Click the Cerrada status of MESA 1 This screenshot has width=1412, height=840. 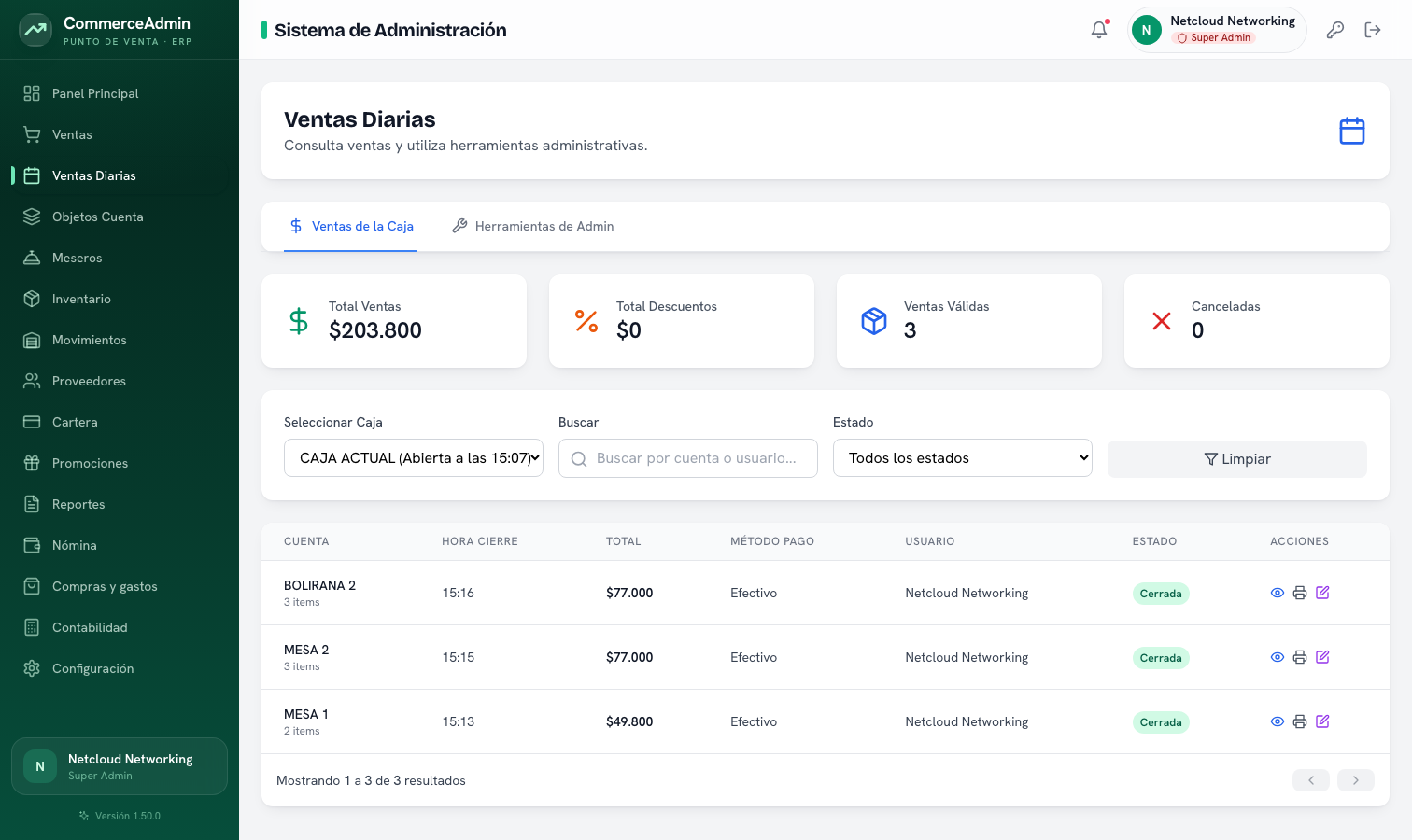1161,722
